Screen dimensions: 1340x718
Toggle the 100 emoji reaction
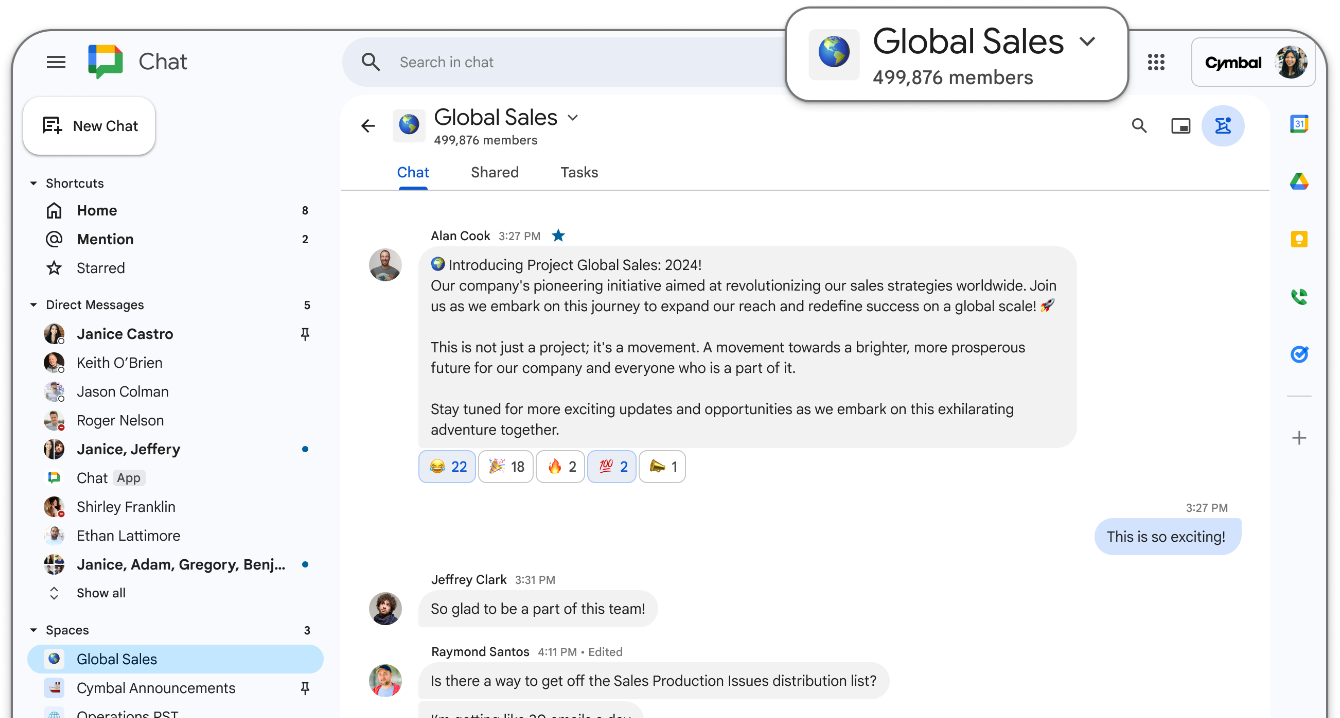pyautogui.click(x=612, y=467)
